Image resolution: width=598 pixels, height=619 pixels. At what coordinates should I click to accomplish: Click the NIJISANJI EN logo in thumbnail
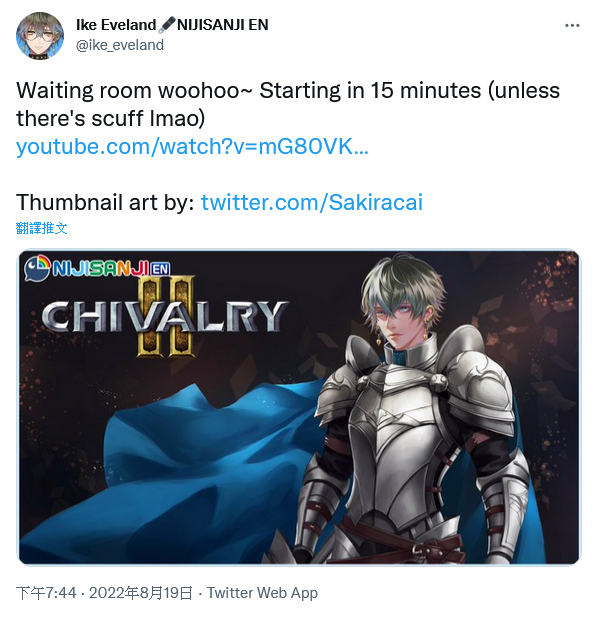tap(97, 268)
